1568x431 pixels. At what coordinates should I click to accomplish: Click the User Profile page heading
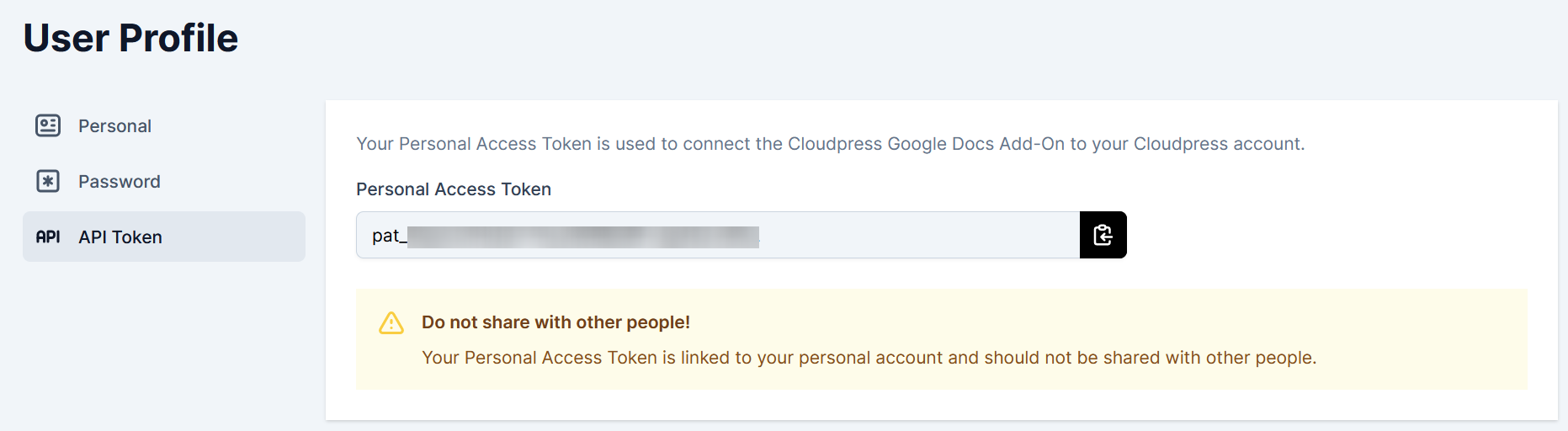[x=130, y=38]
